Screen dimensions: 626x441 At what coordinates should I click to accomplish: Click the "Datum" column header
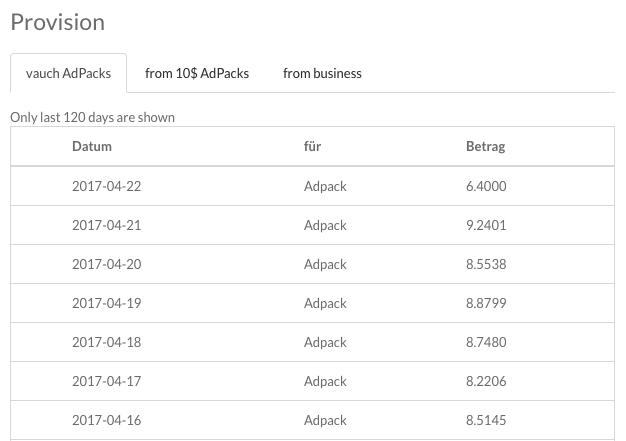click(92, 146)
